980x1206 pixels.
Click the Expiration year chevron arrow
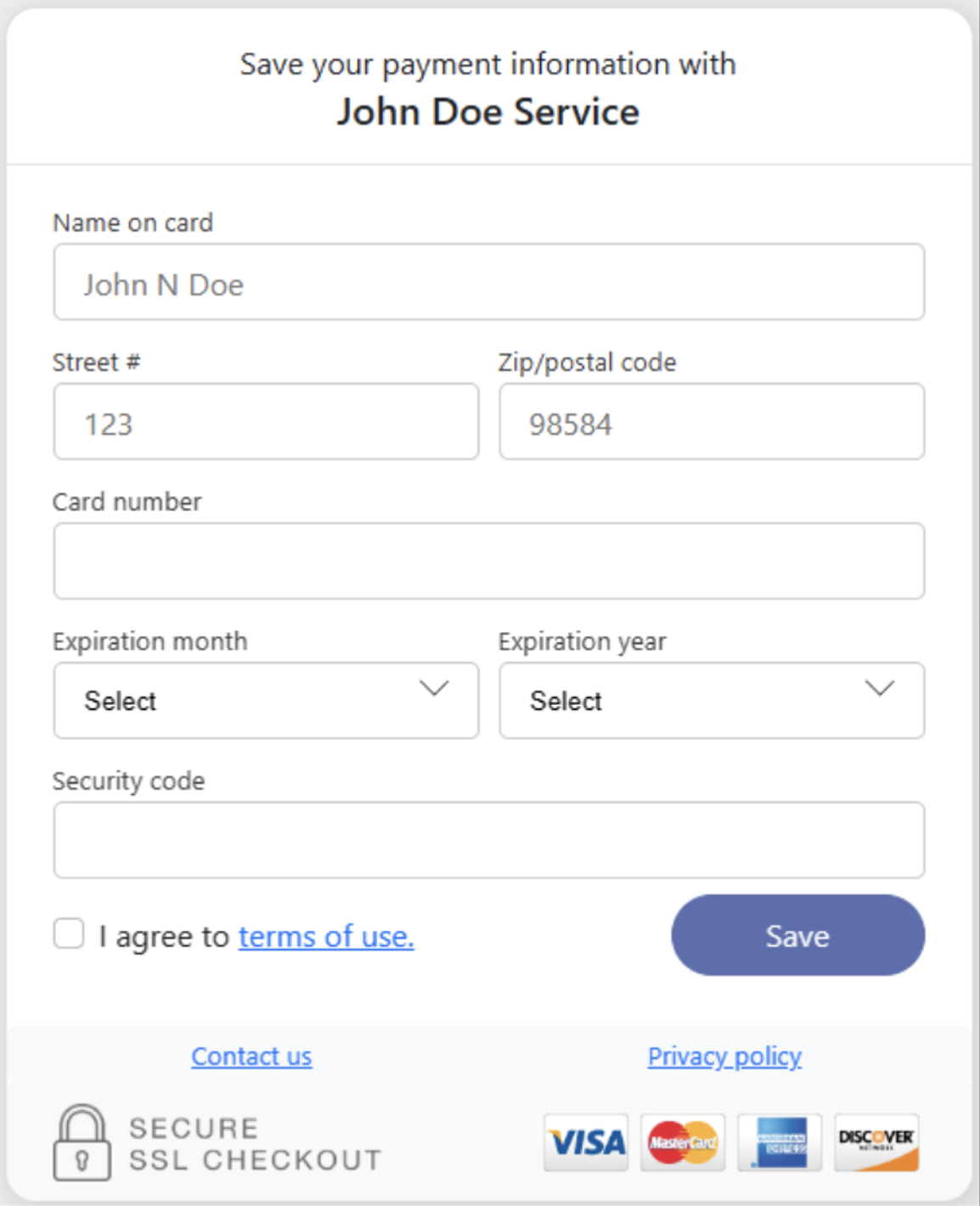click(880, 688)
